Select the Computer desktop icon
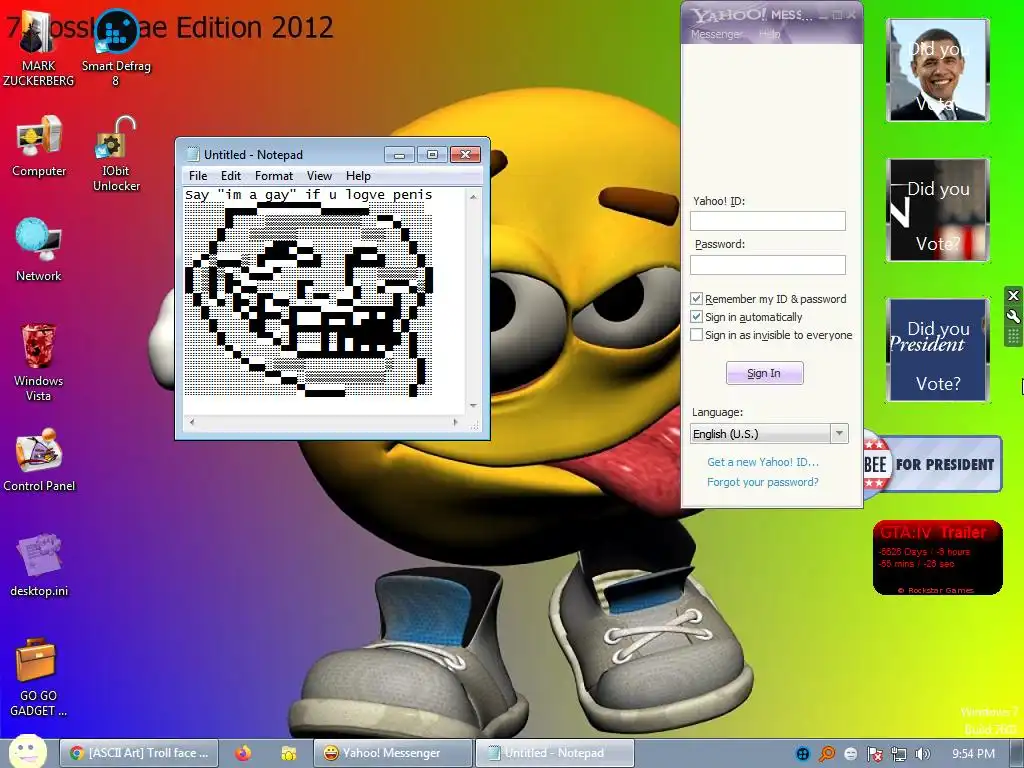The width and height of the screenshot is (1024, 768). click(x=39, y=147)
